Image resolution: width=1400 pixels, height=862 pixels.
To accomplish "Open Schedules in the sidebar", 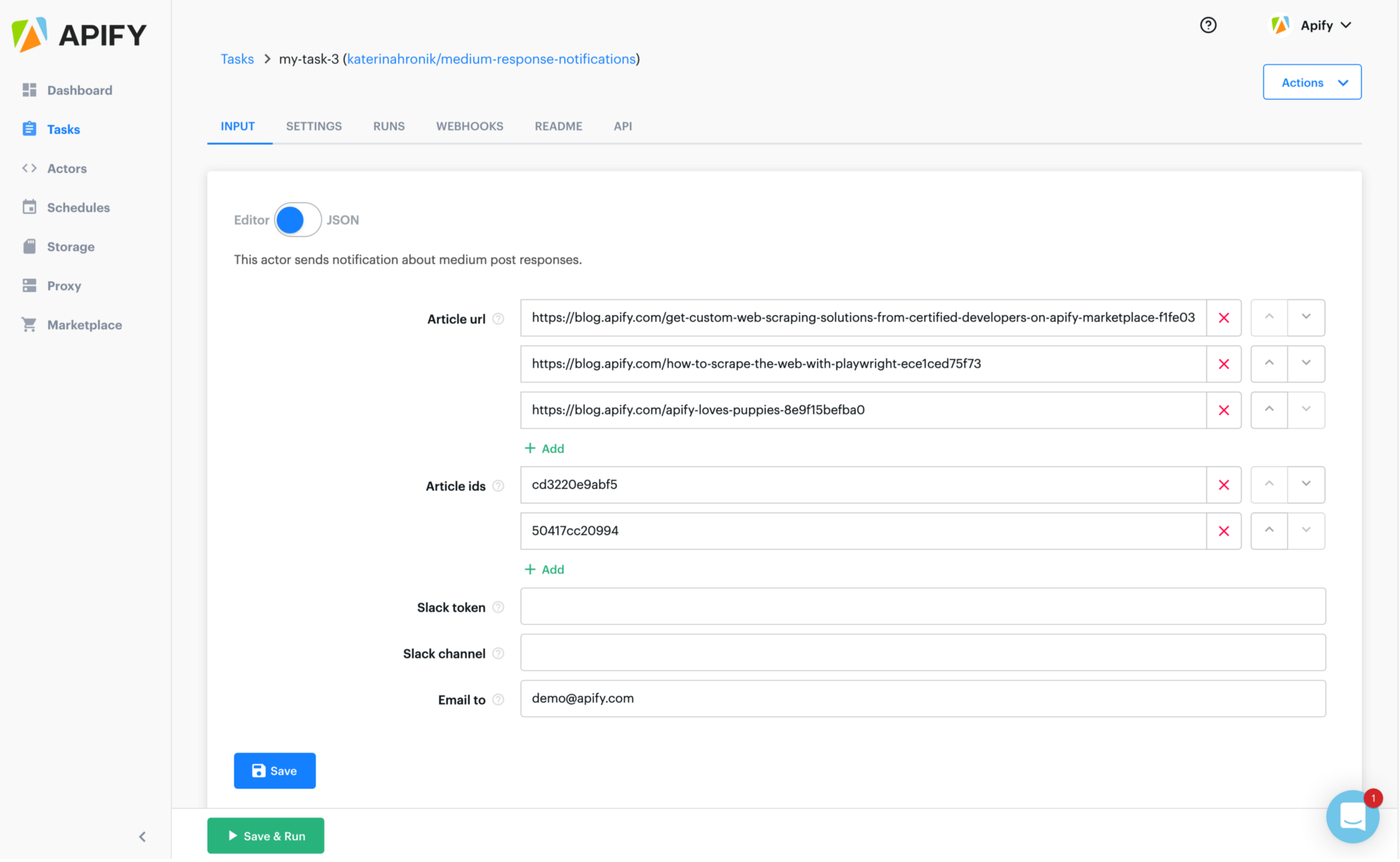I will click(x=66, y=208).
